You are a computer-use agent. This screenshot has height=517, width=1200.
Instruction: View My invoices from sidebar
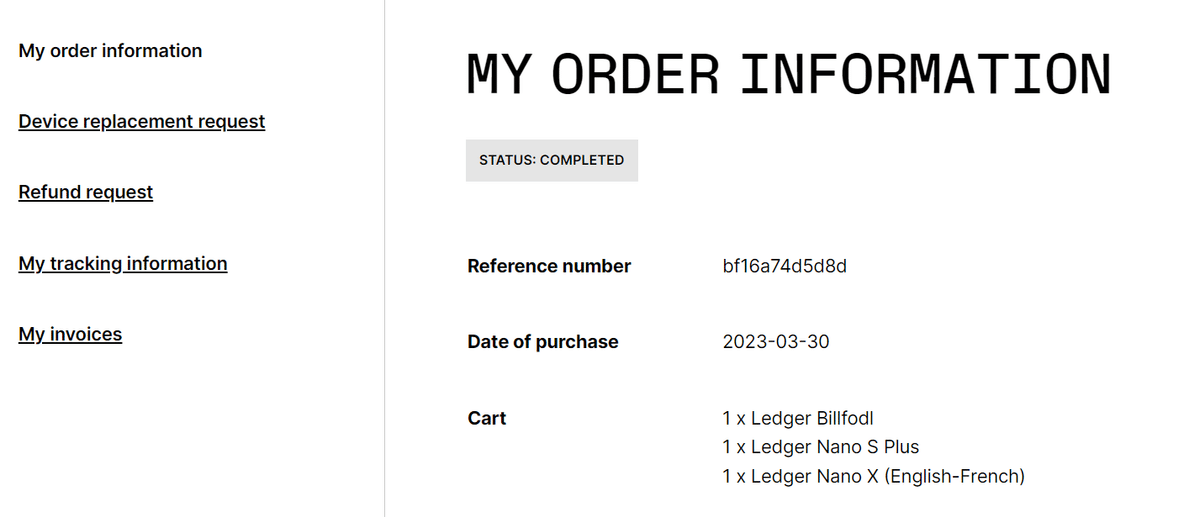click(x=70, y=334)
